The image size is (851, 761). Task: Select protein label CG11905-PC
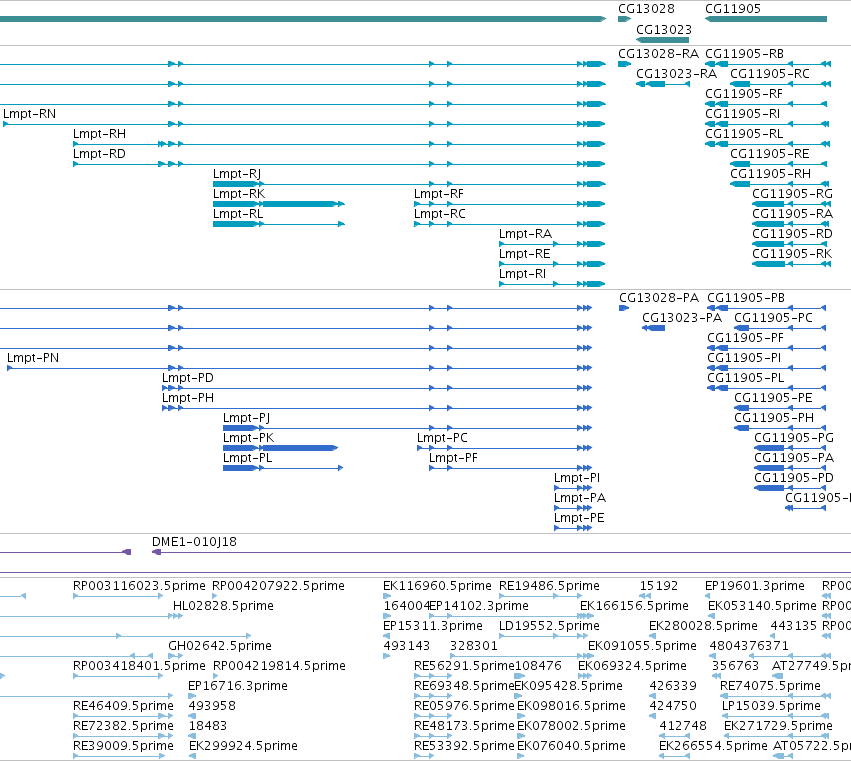(773, 318)
